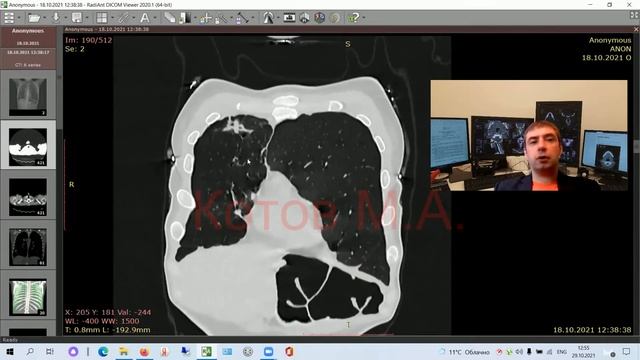Open File Explorer from taskbar
640x360 pixels.
(x=123, y=351)
